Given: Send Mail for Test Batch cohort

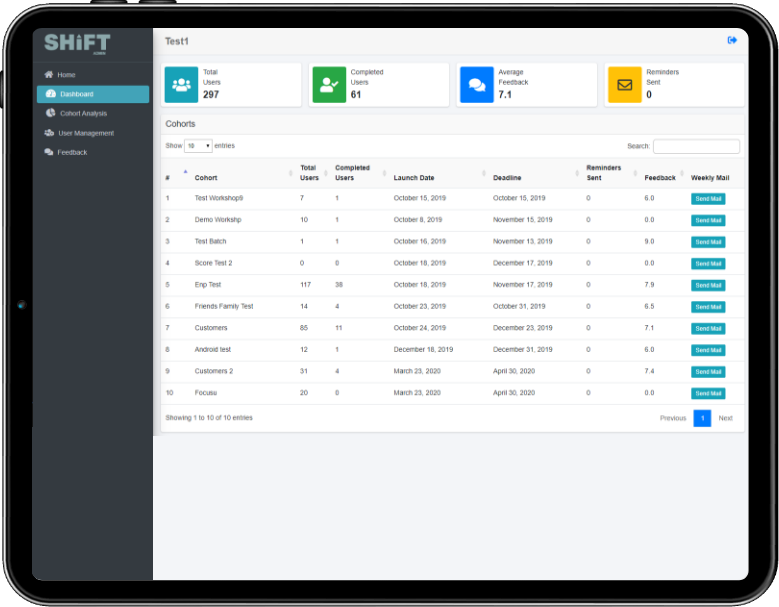Looking at the screenshot, I should (x=708, y=242).
